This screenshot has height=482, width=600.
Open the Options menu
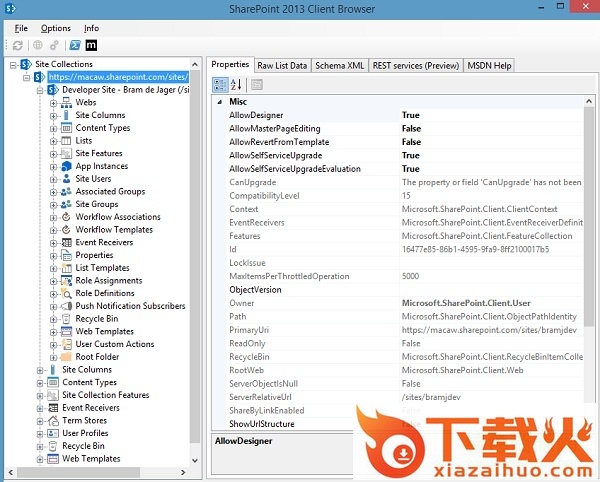(56, 28)
